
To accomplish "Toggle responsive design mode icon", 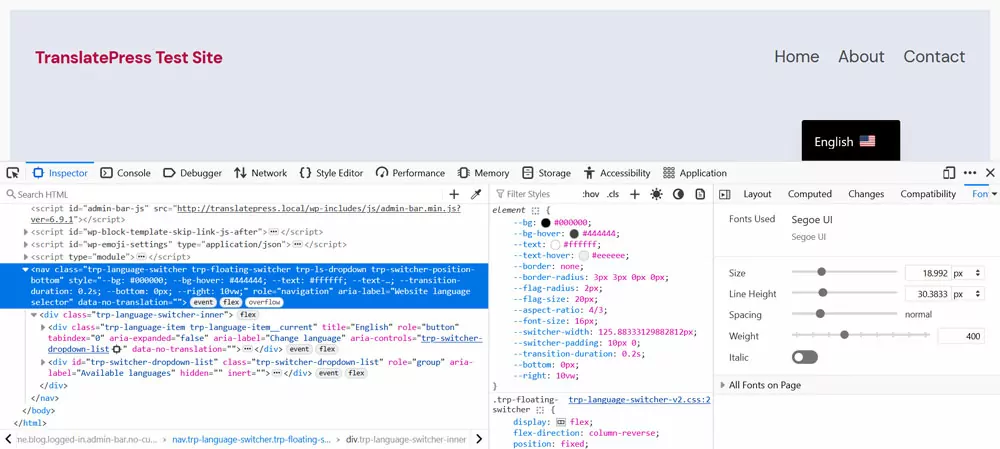I will (x=949, y=173).
